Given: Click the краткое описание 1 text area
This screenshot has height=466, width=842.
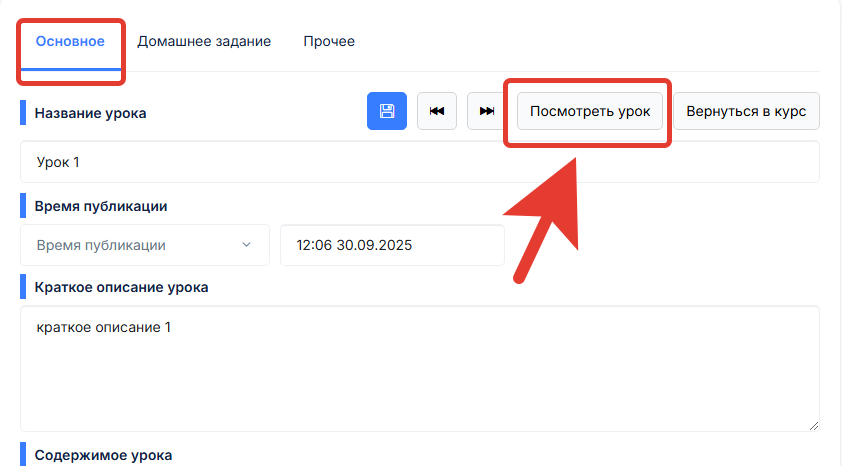Looking at the screenshot, I should [420, 369].
